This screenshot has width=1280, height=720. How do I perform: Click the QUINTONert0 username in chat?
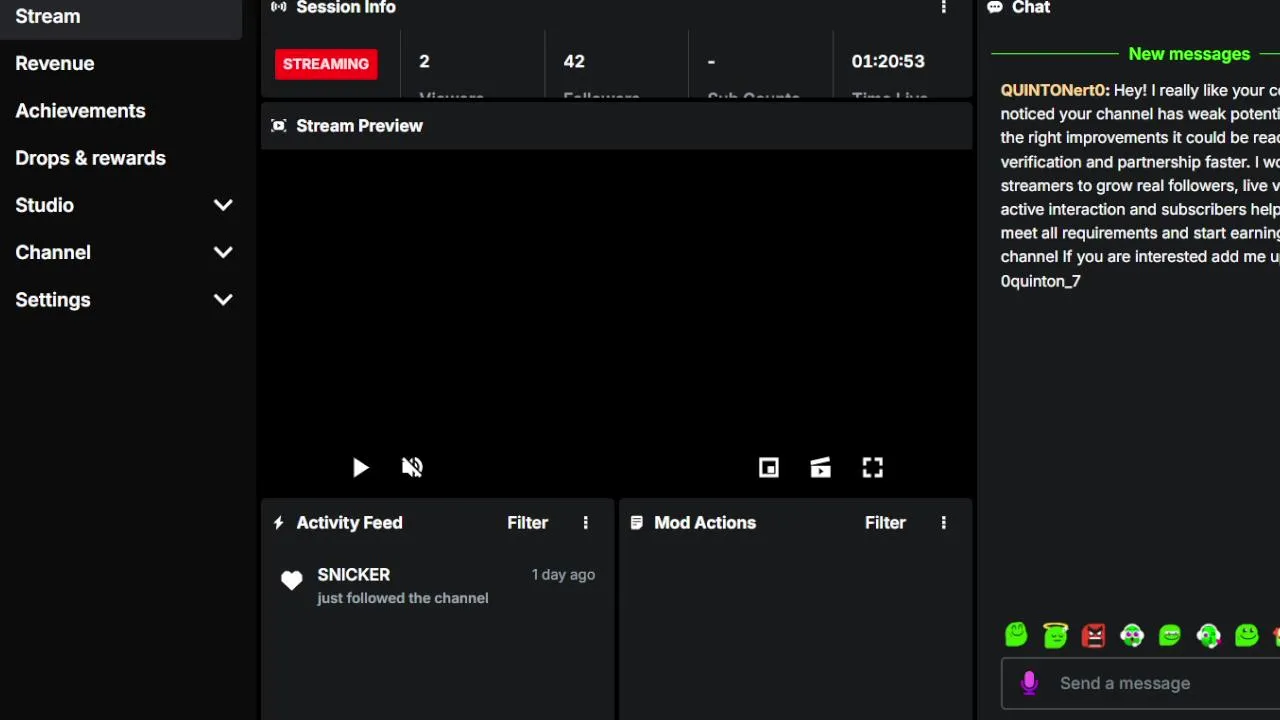[1053, 90]
